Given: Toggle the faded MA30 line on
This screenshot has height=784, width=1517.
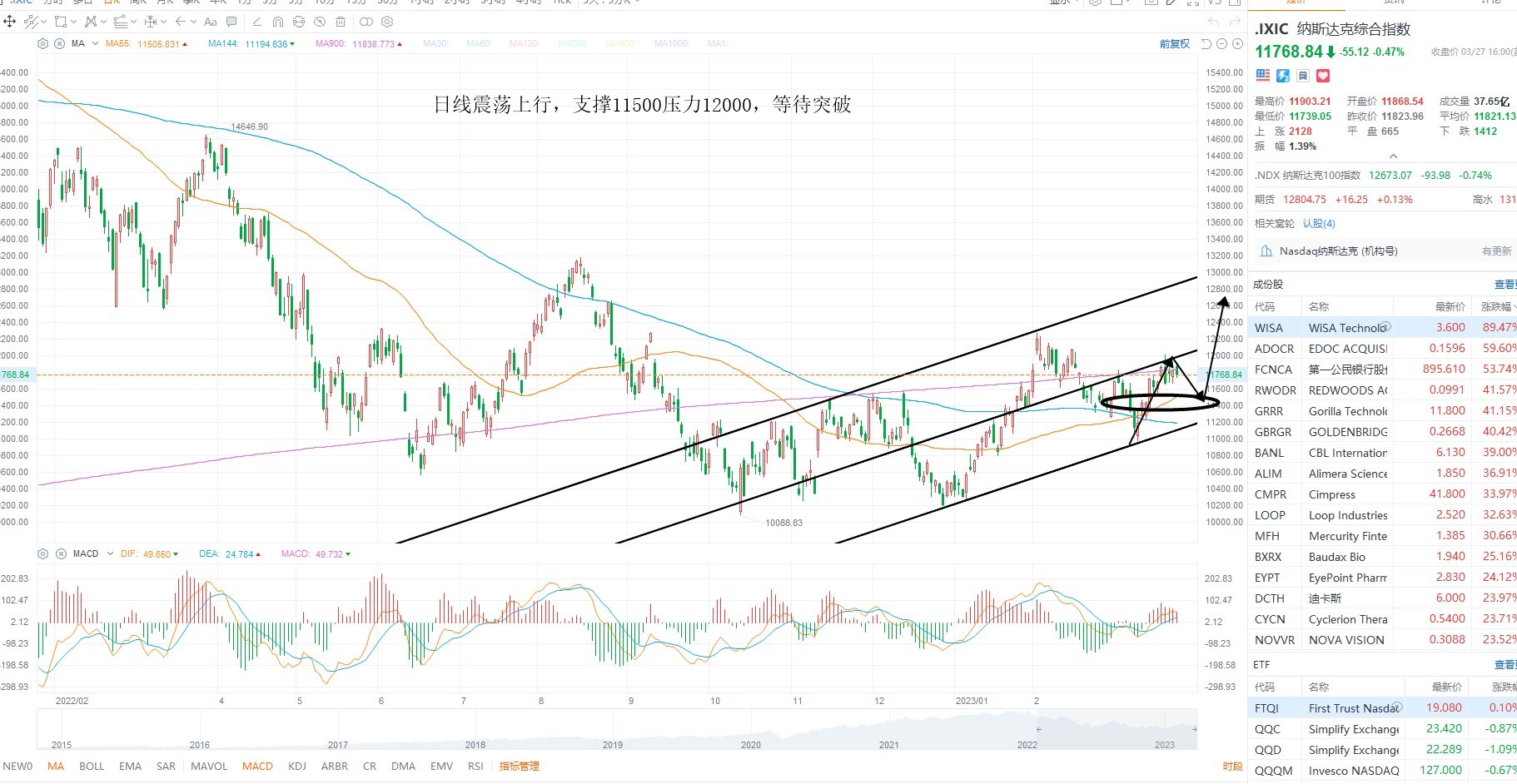Looking at the screenshot, I should click(435, 43).
